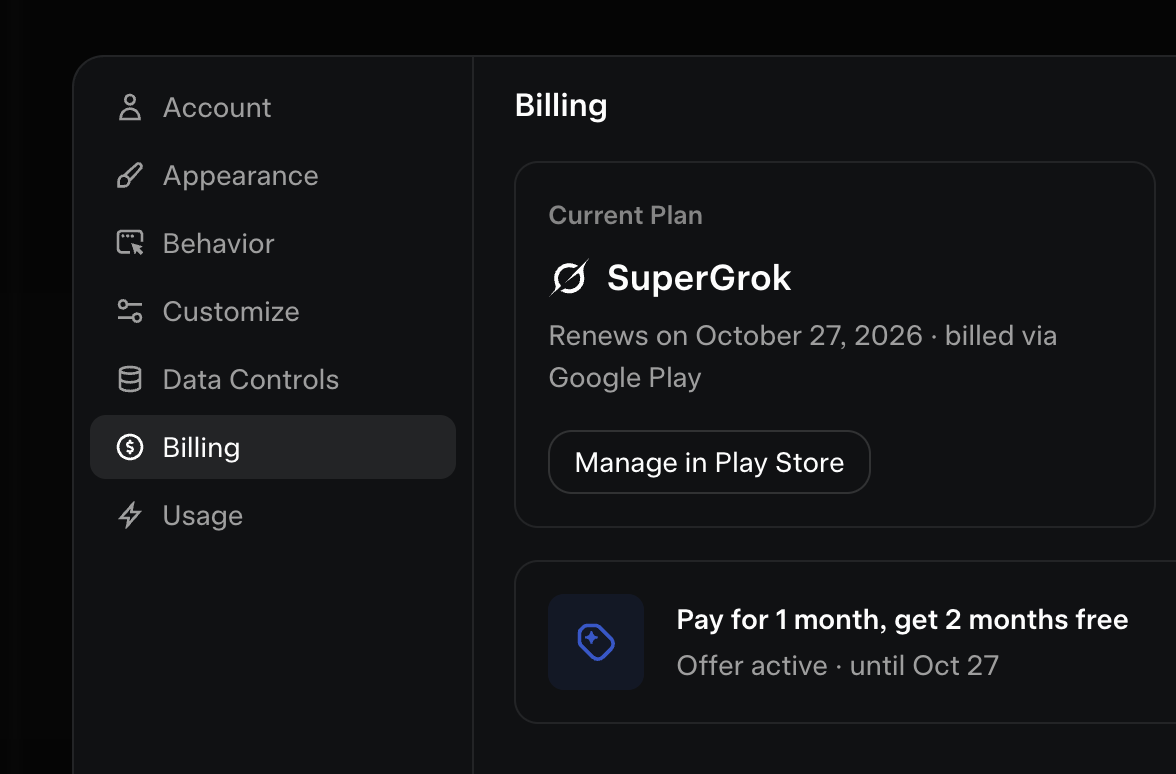Click the Billing dollar-circle icon

[130, 447]
